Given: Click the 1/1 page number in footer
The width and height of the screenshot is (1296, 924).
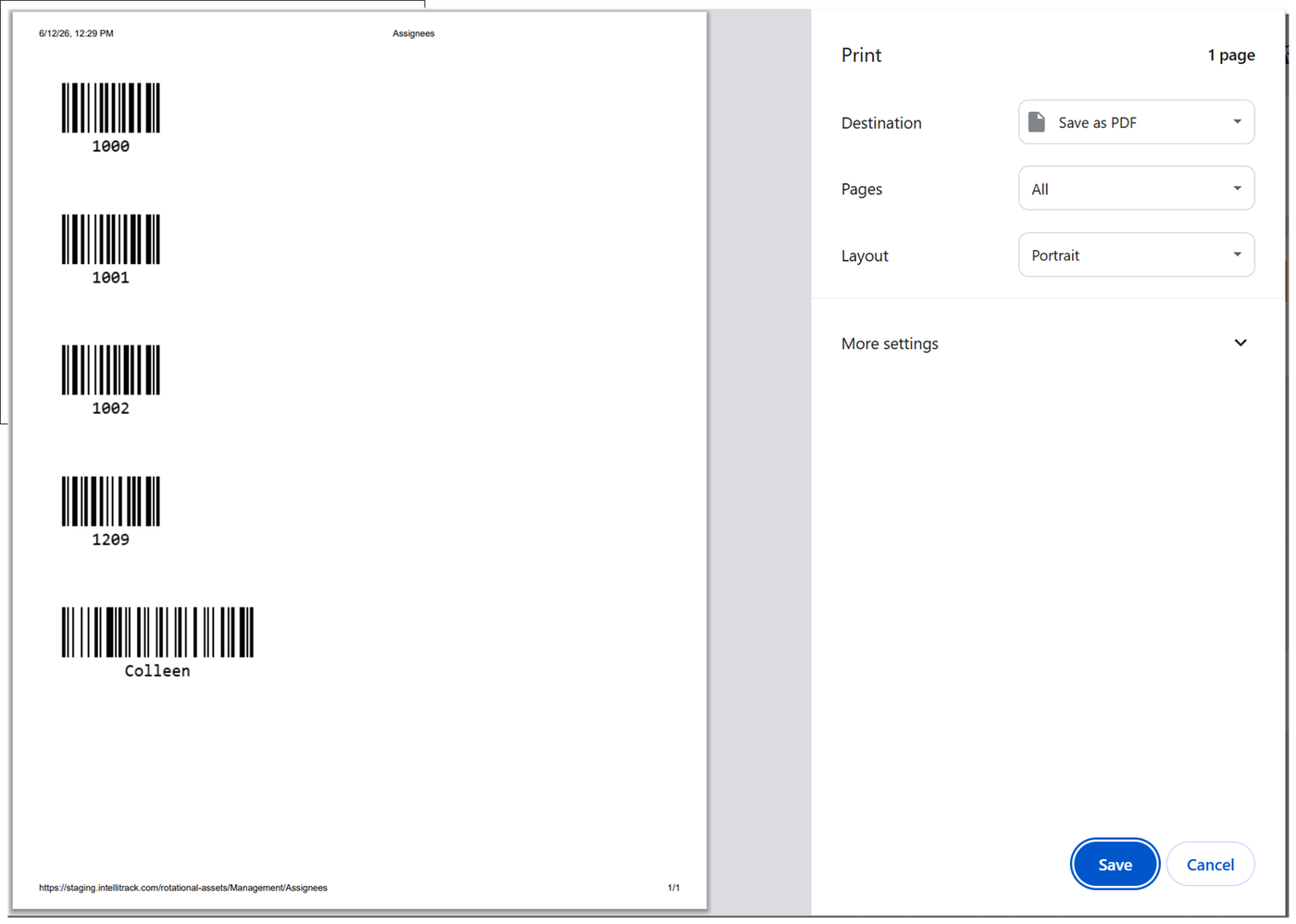Looking at the screenshot, I should click(674, 888).
